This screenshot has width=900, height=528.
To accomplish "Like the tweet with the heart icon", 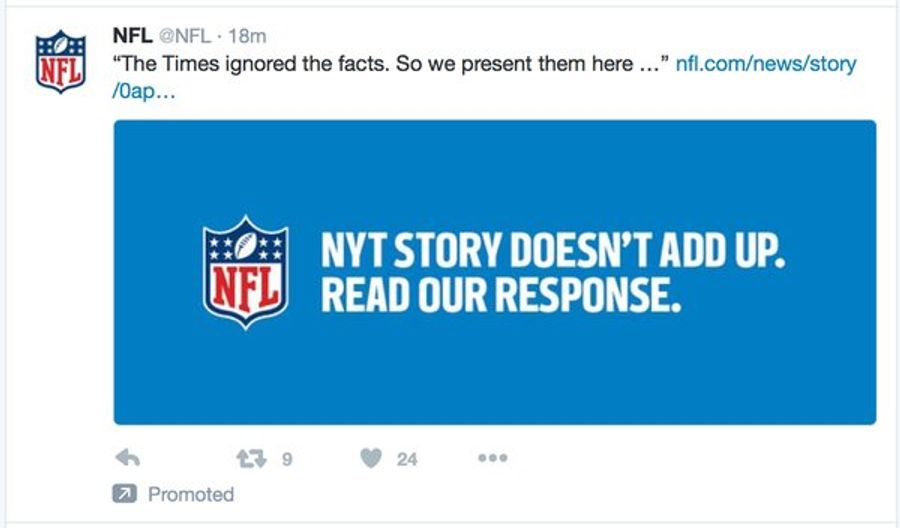I will pos(371,458).
